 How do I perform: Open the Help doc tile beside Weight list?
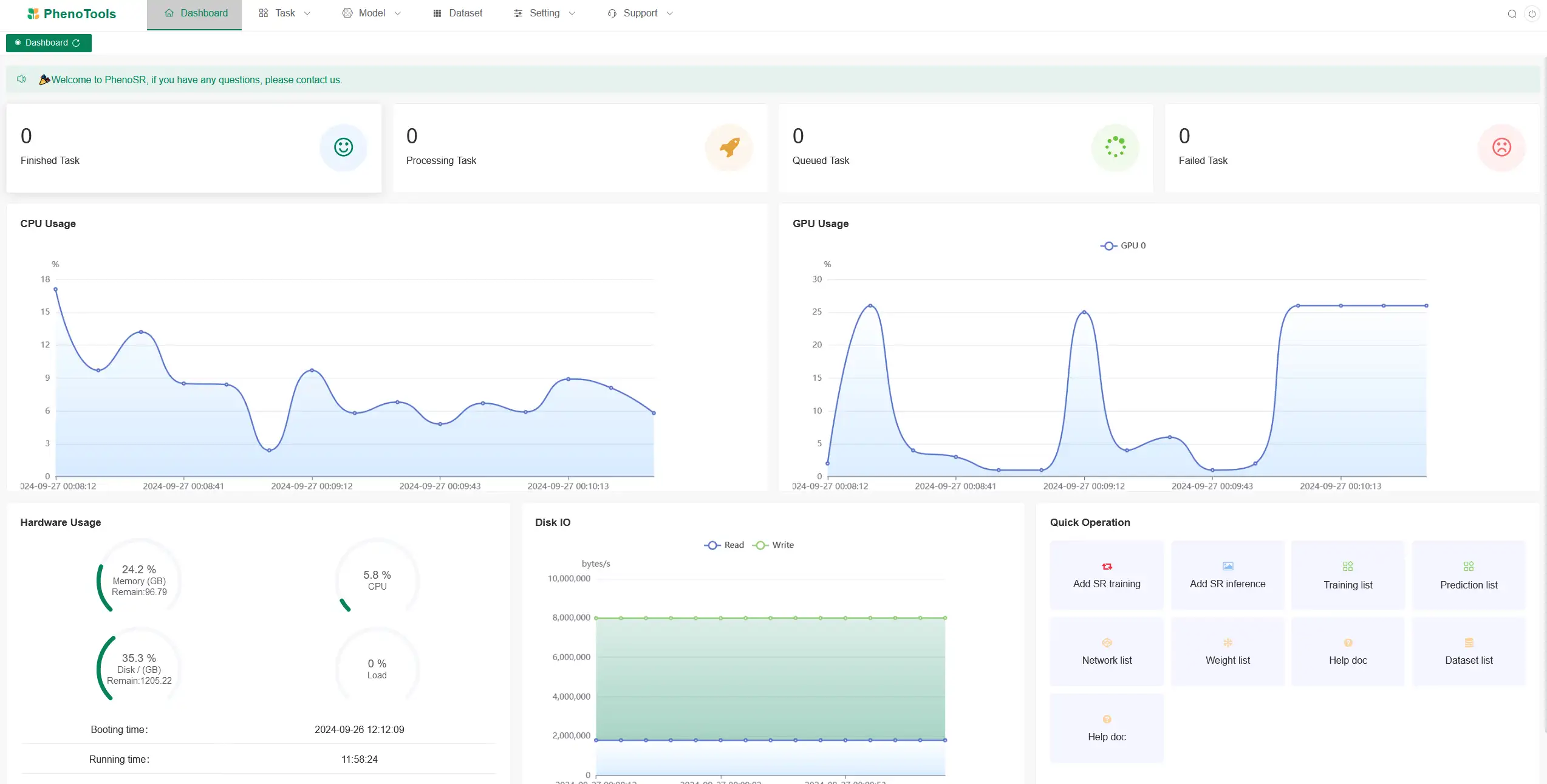[1348, 652]
